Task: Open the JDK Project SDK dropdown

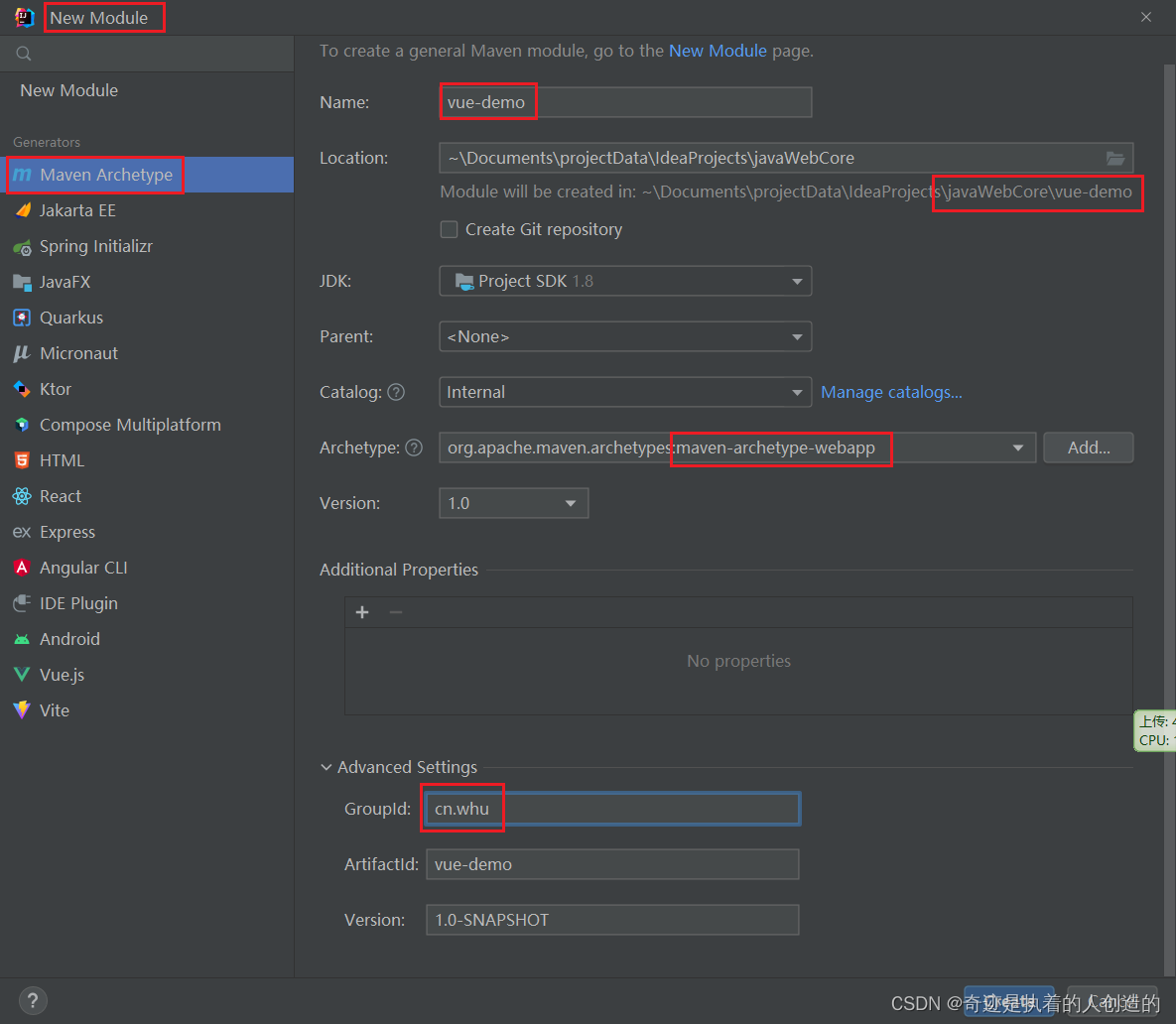Action: pos(625,281)
